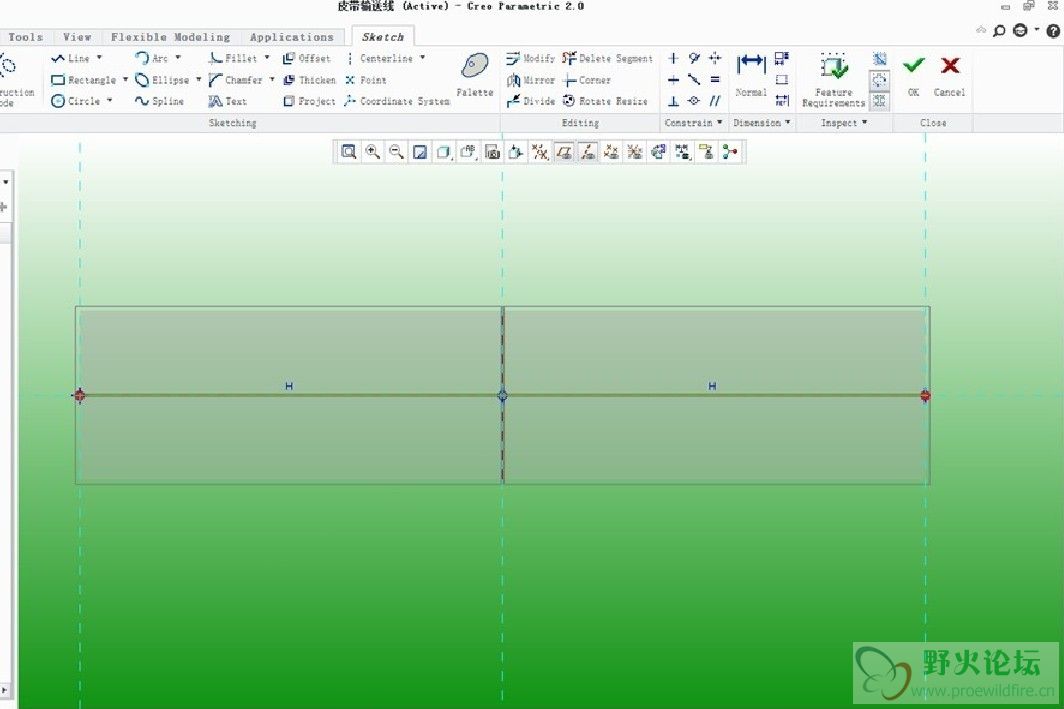Open the Applications tab

(292, 37)
